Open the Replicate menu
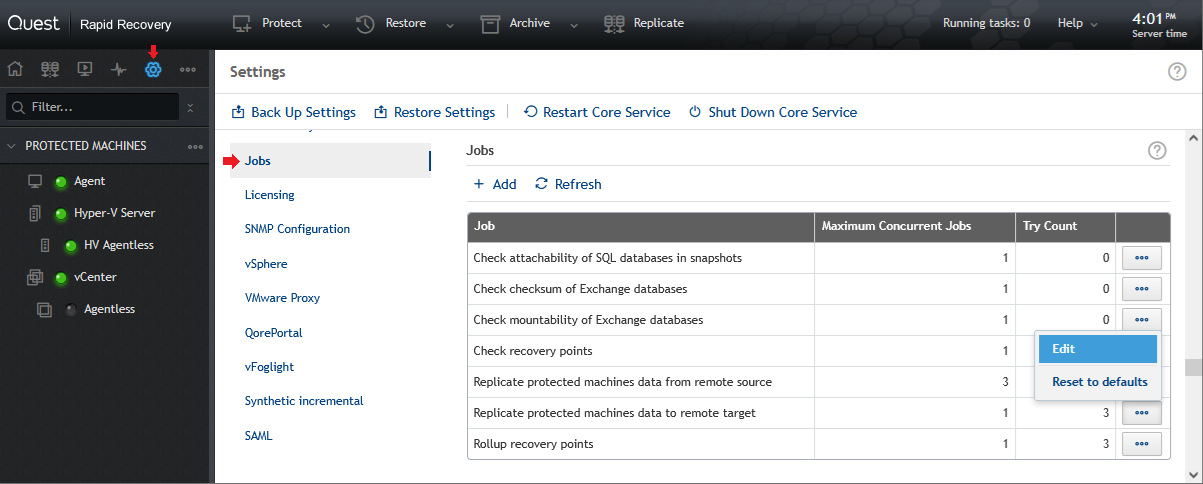 644,23
